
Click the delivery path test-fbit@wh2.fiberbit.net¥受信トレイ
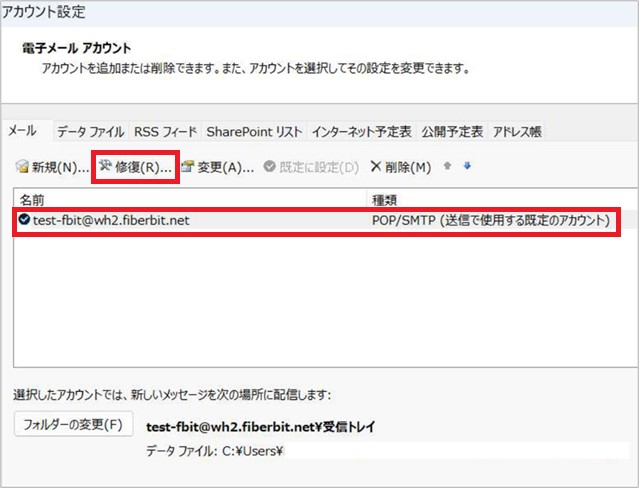[x=260, y=427]
